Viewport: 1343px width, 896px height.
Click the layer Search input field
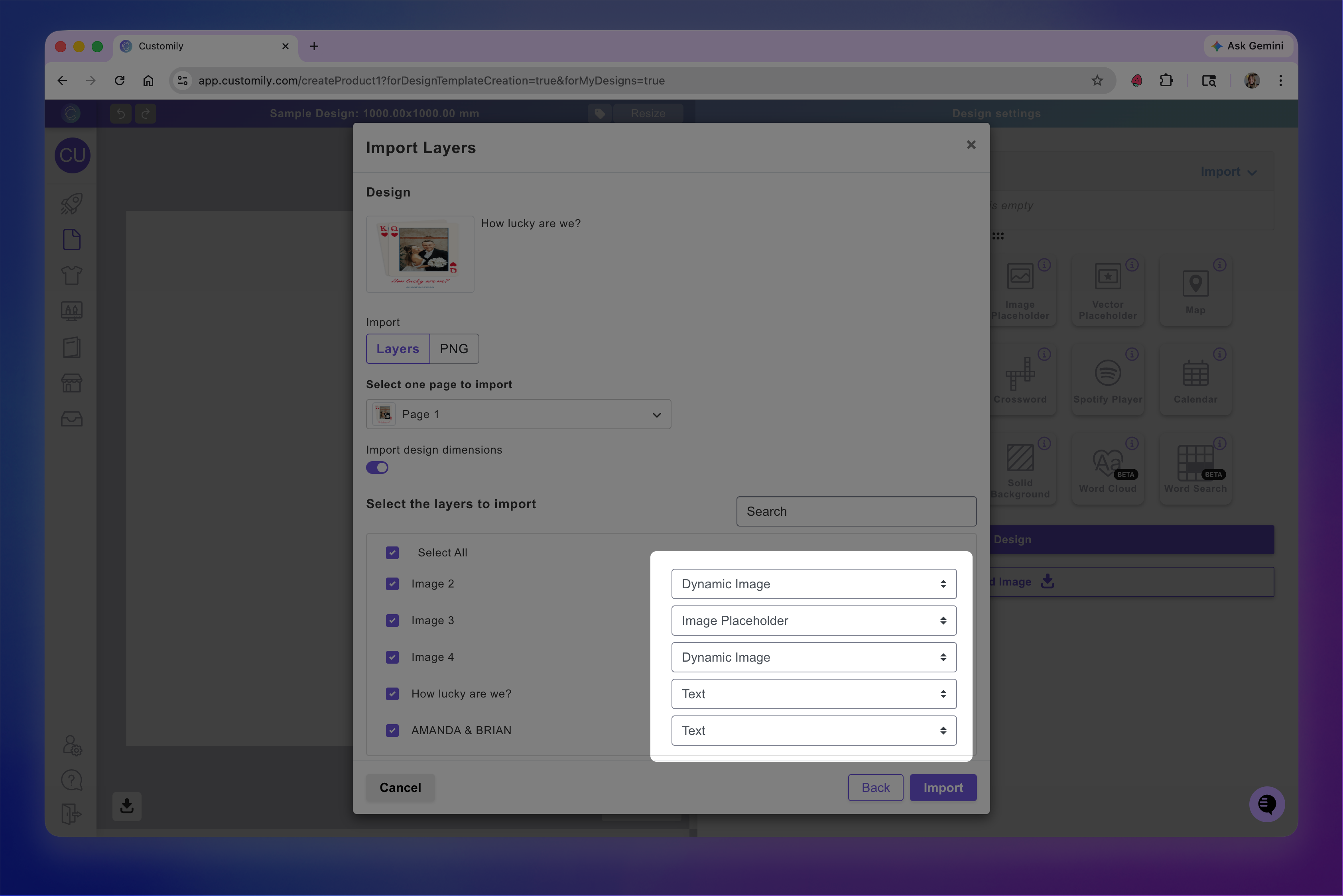pyautogui.click(x=856, y=511)
